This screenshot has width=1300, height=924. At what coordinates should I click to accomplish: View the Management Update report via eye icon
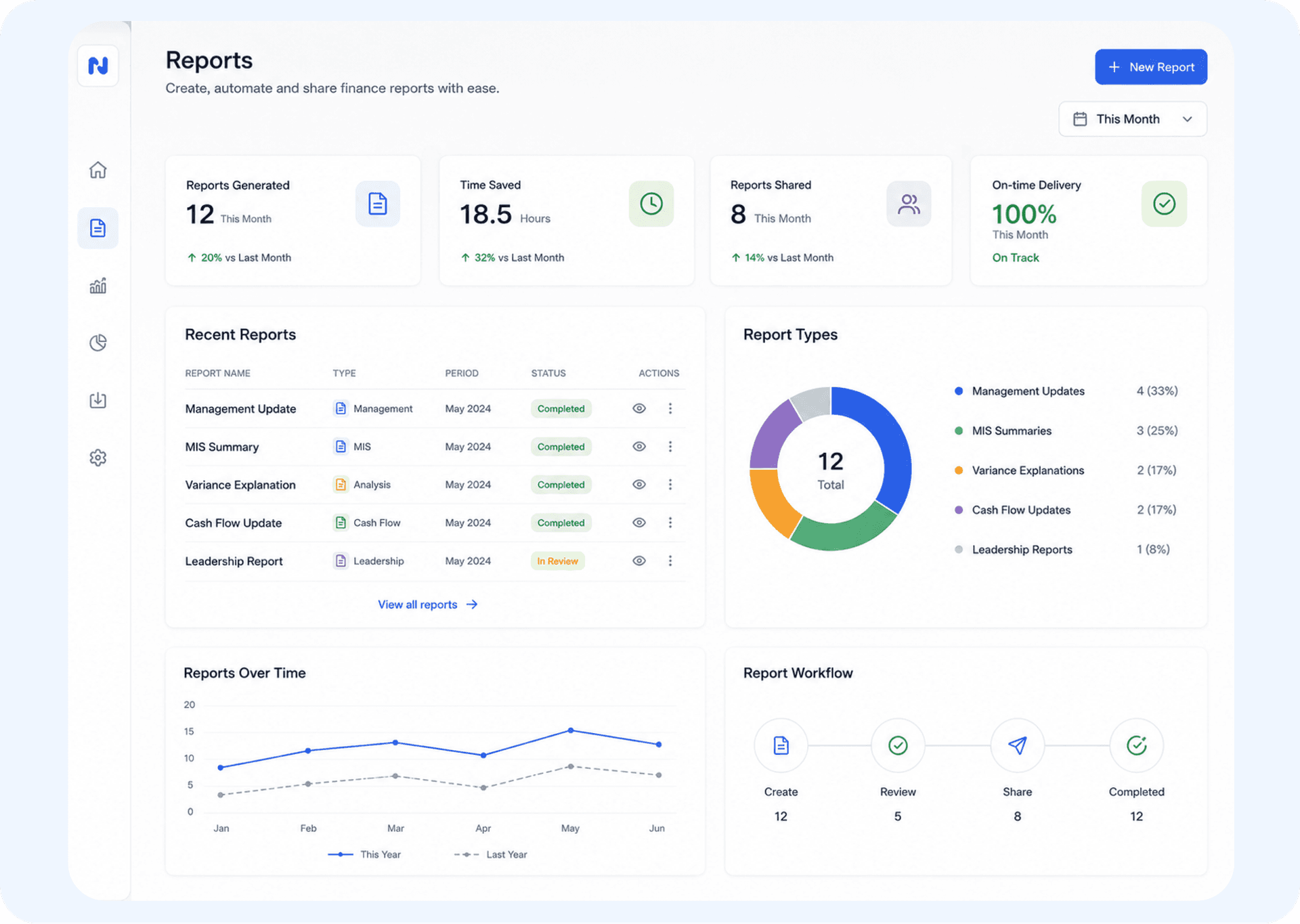[639, 409]
